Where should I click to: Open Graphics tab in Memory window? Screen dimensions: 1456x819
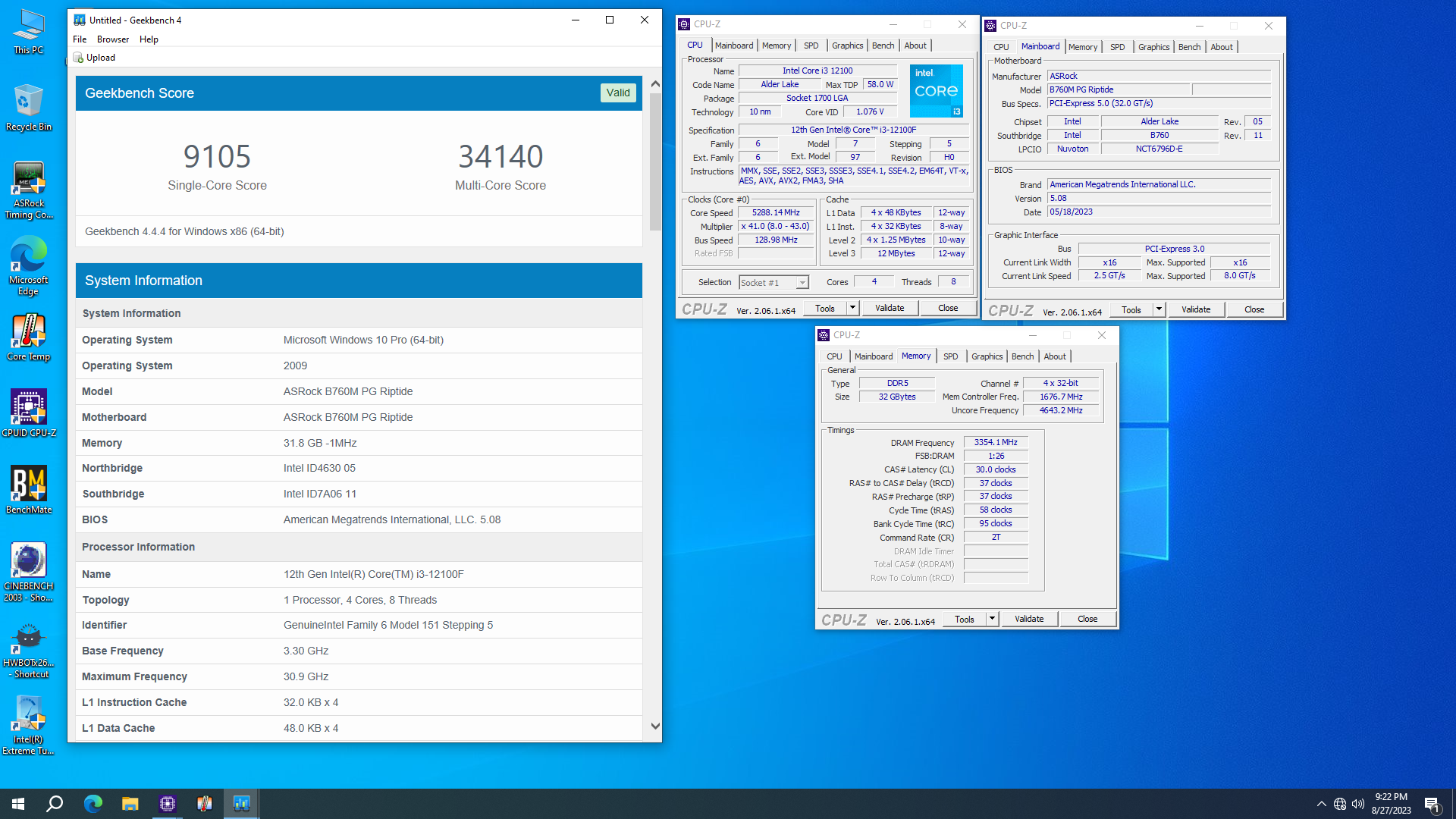(x=987, y=356)
